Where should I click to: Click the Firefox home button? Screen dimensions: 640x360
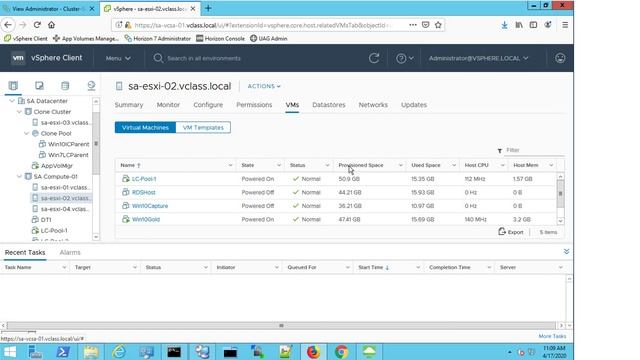pos(51,25)
